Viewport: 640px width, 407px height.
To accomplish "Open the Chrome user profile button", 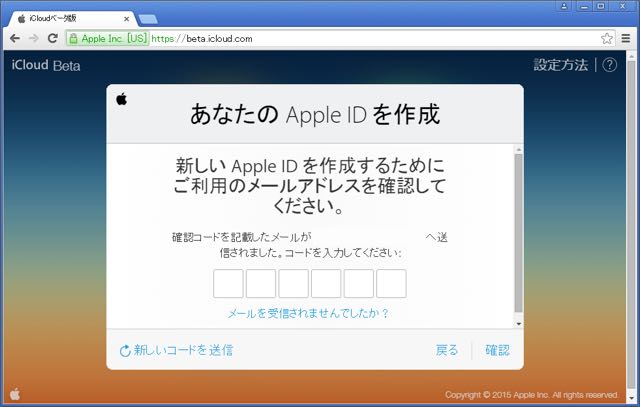I will pos(564,6).
